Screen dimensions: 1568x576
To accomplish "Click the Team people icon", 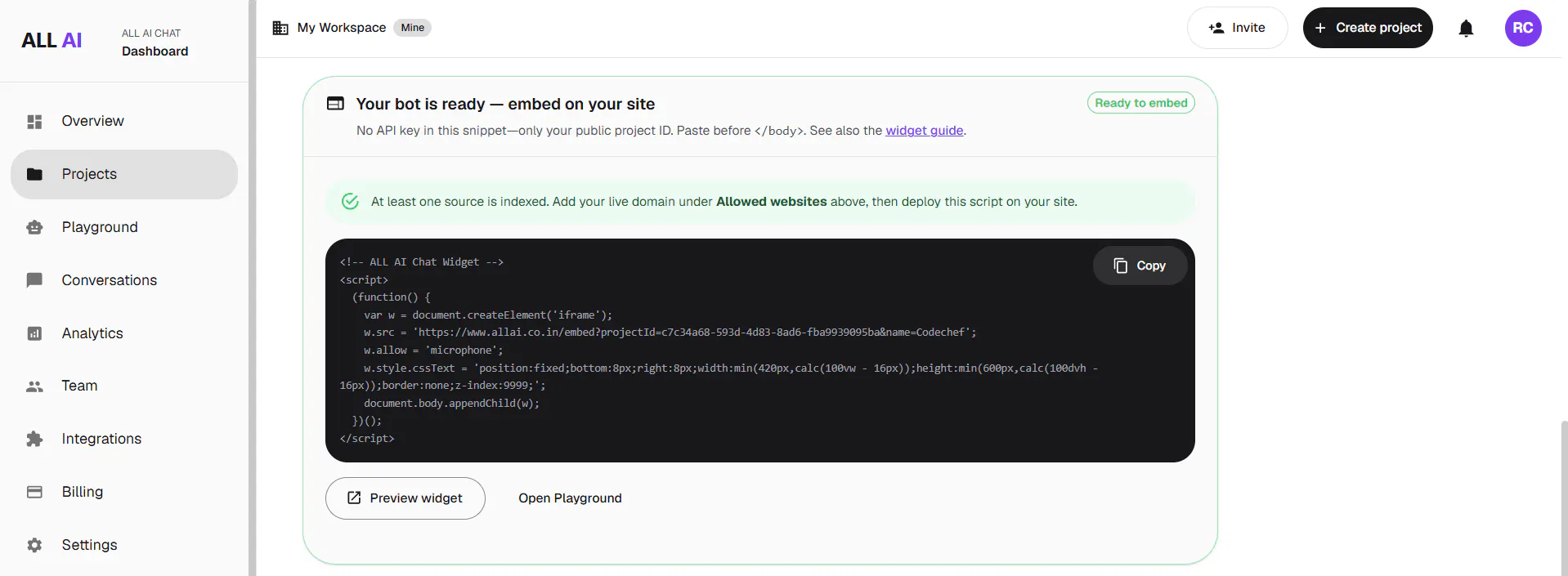I will pyautogui.click(x=34, y=386).
